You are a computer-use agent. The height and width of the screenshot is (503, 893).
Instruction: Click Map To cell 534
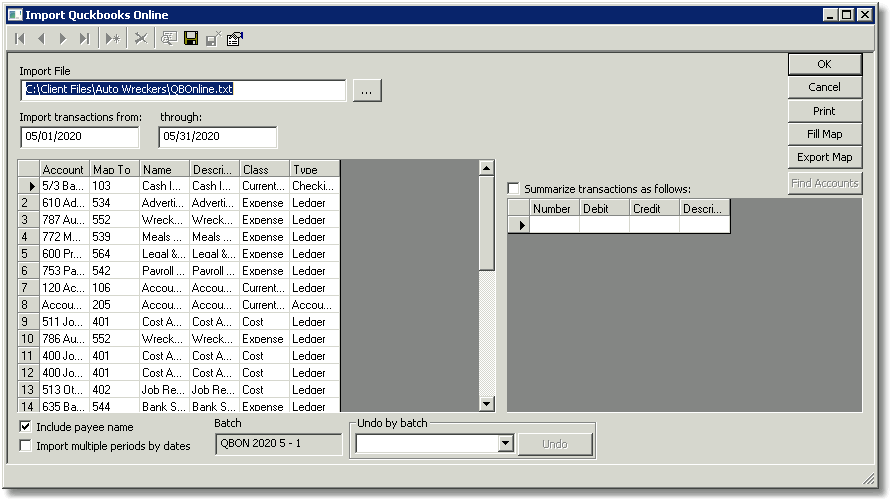tap(114, 203)
